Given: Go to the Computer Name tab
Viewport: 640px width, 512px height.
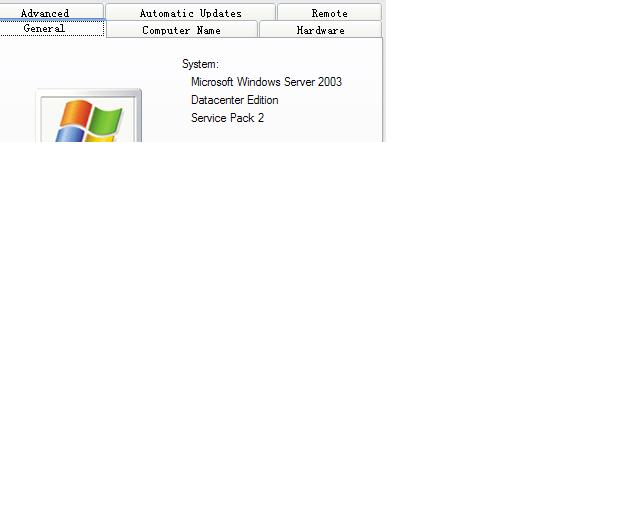Looking at the screenshot, I should pos(181,30).
